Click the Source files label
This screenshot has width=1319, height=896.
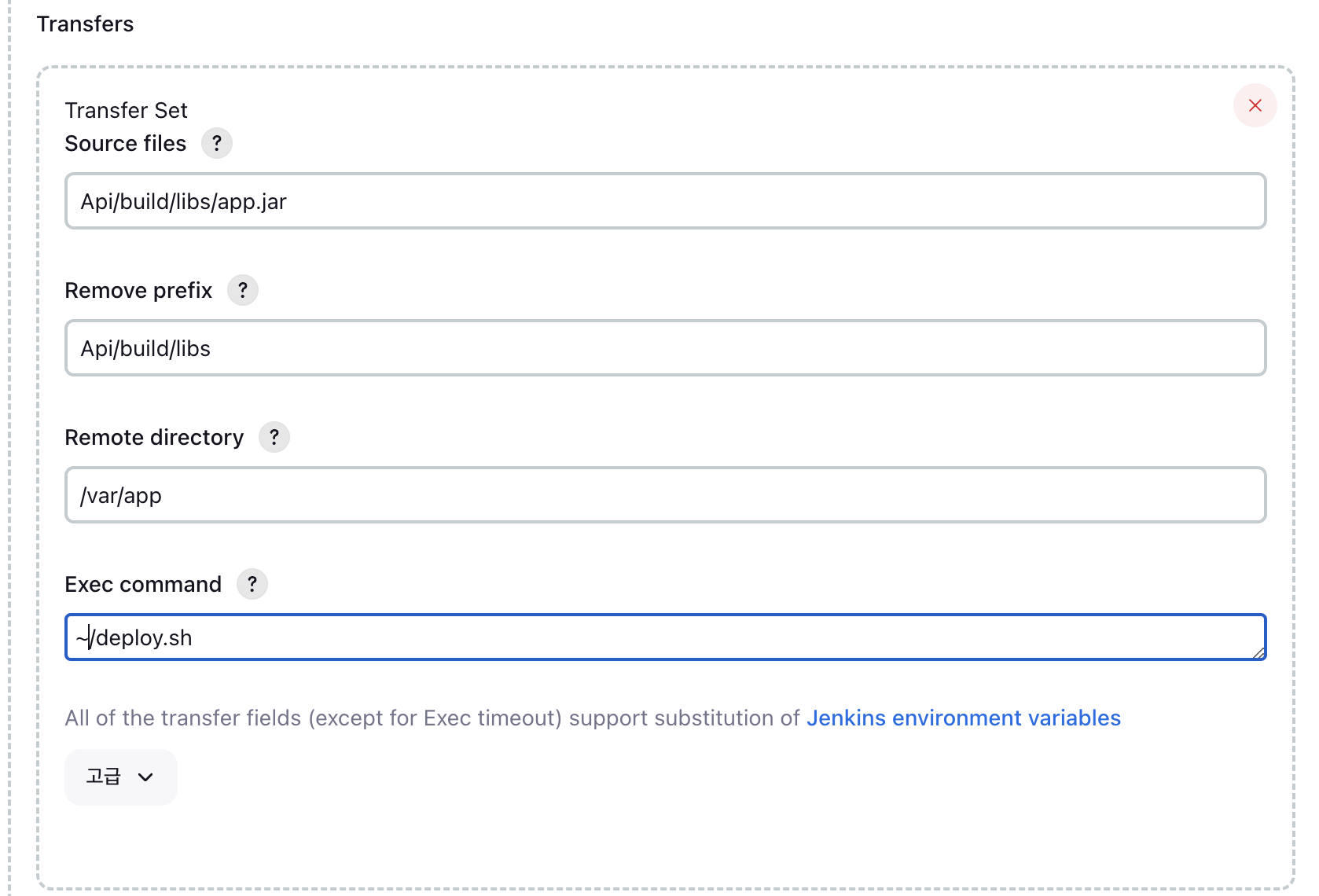tap(126, 143)
